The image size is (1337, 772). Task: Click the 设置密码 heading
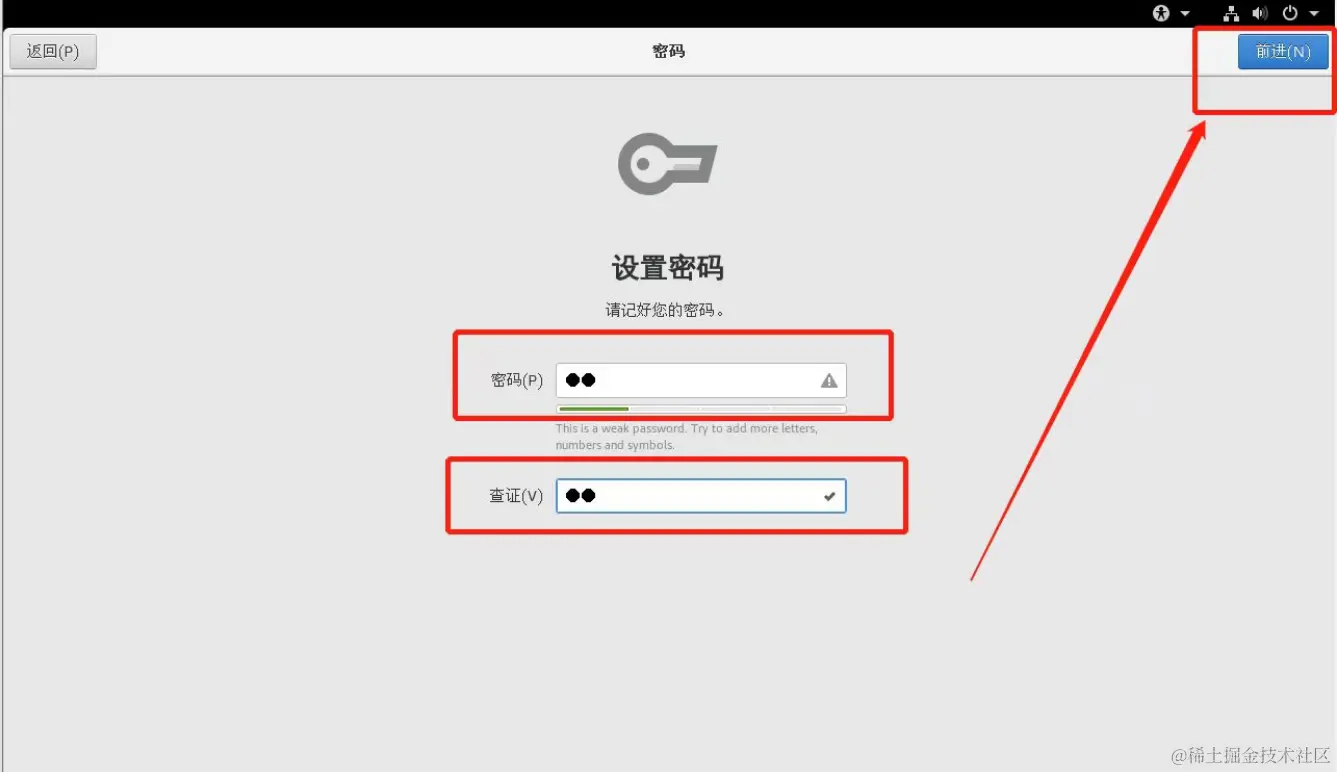667,268
